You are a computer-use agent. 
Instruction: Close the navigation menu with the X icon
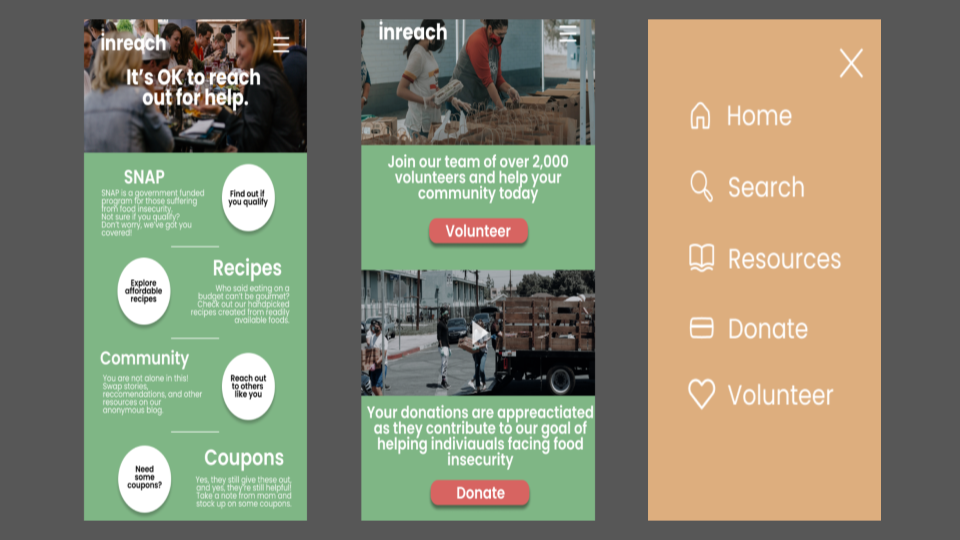[851, 63]
